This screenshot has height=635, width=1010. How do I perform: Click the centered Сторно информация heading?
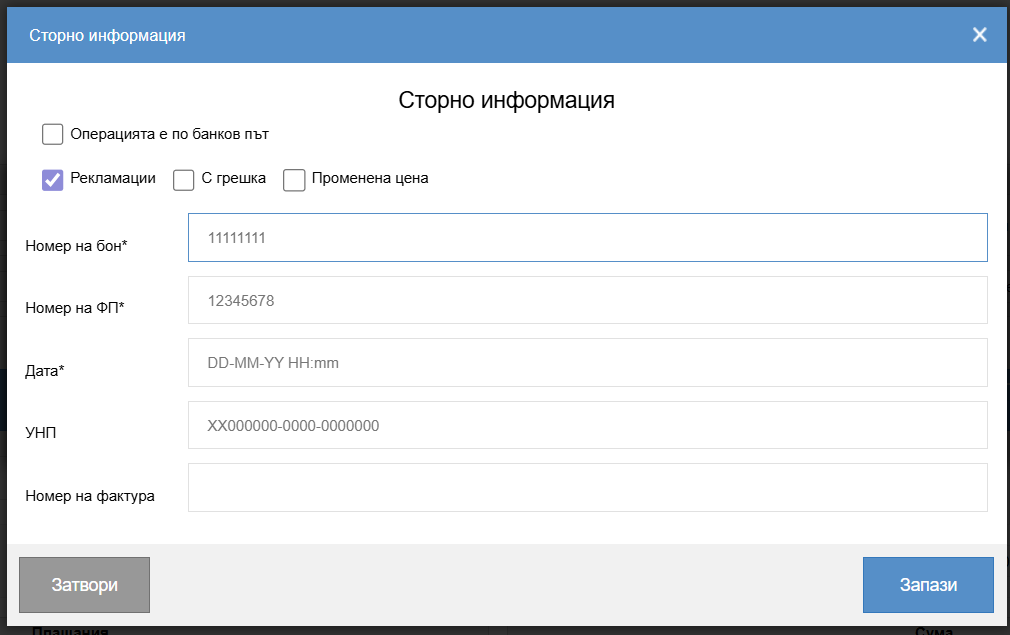pyautogui.click(x=506, y=100)
